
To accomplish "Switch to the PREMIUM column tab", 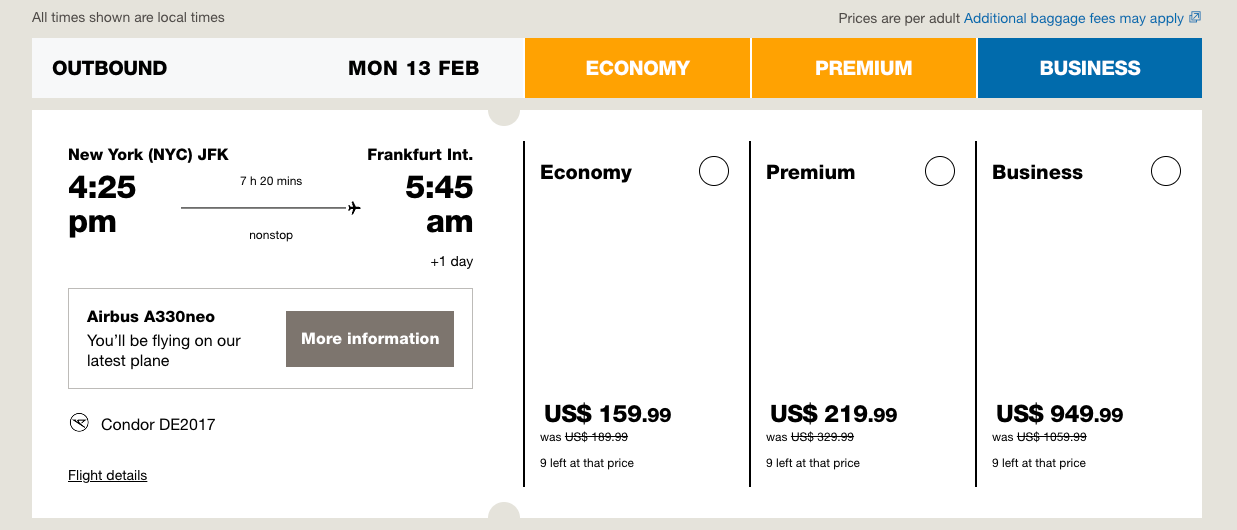I will (863, 68).
